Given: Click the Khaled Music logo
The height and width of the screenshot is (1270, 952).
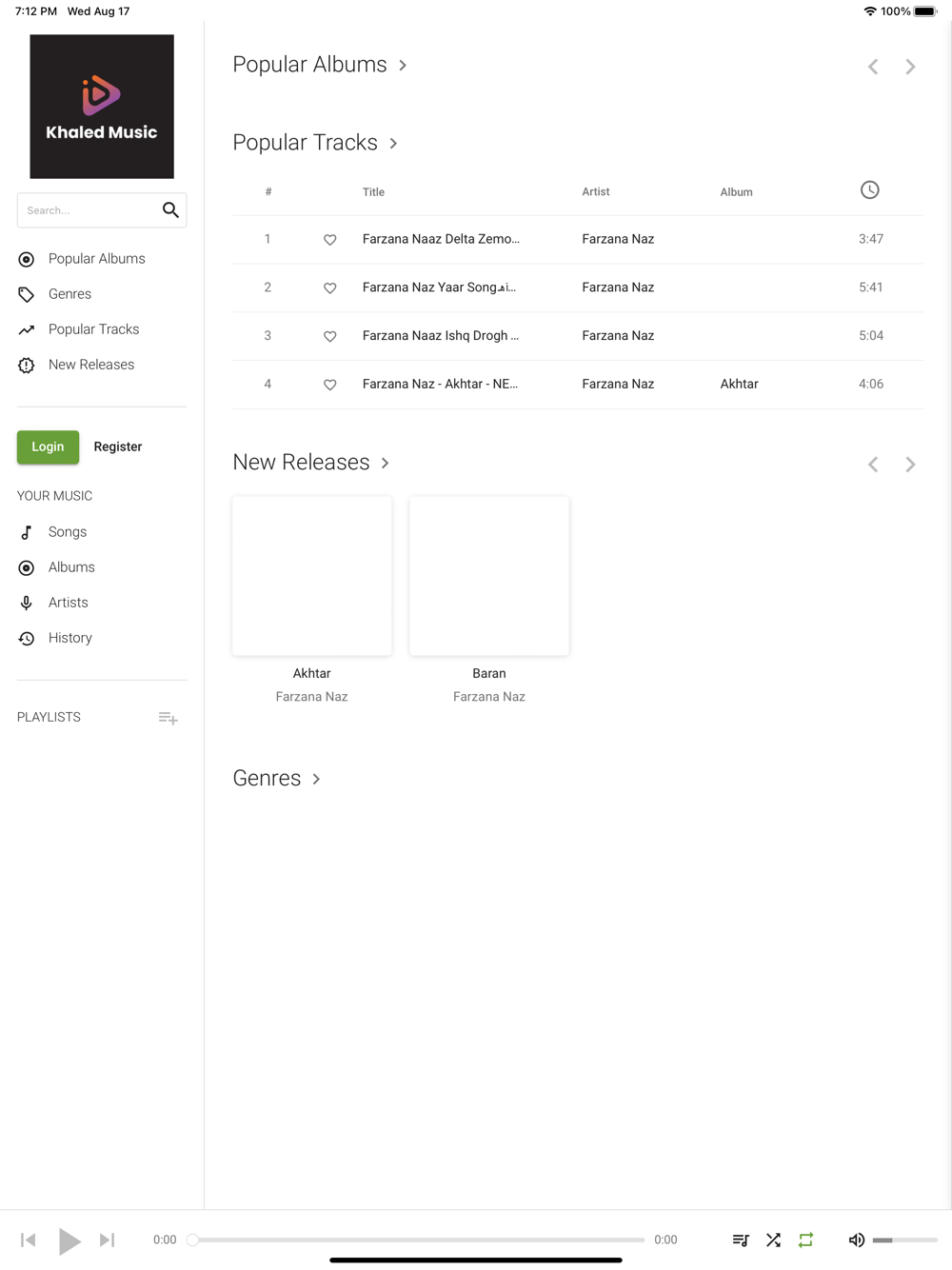Looking at the screenshot, I should coord(102,107).
